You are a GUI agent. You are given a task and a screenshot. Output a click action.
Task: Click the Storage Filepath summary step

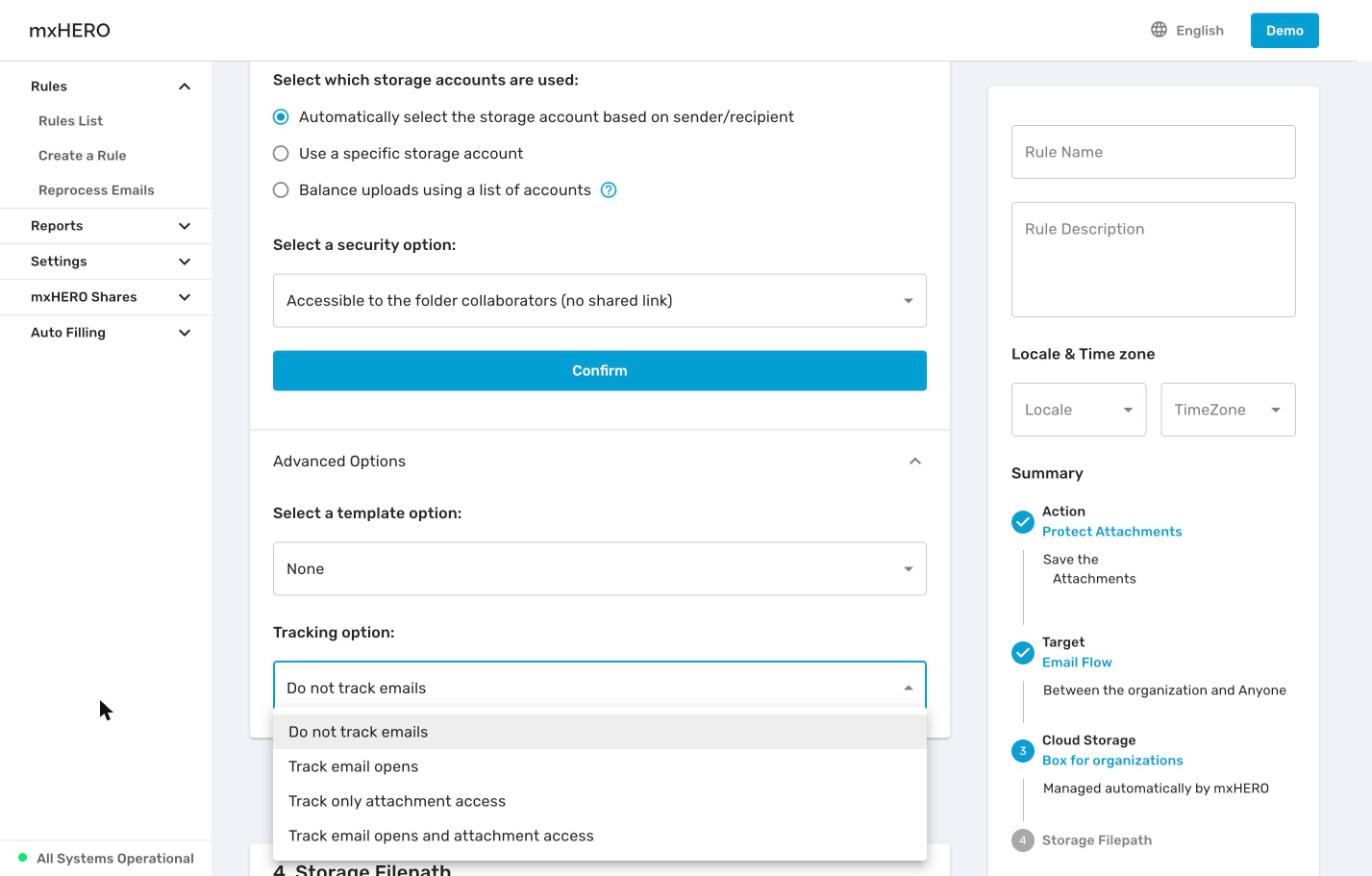click(1097, 840)
